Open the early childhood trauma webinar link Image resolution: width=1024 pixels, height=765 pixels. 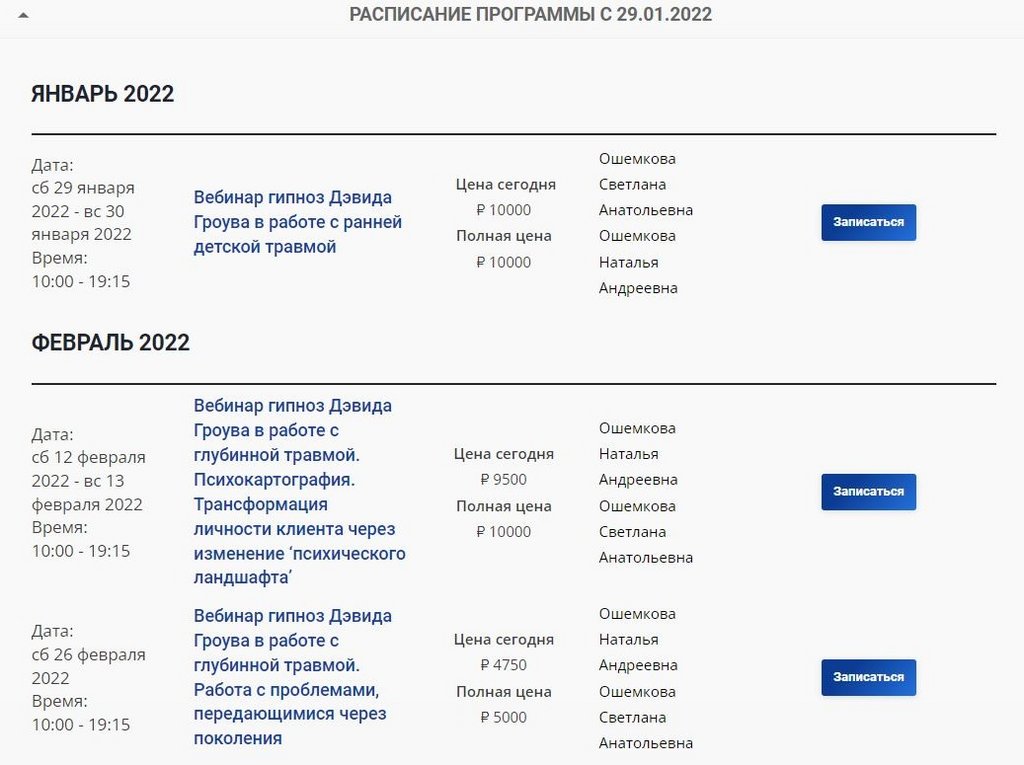coord(297,222)
